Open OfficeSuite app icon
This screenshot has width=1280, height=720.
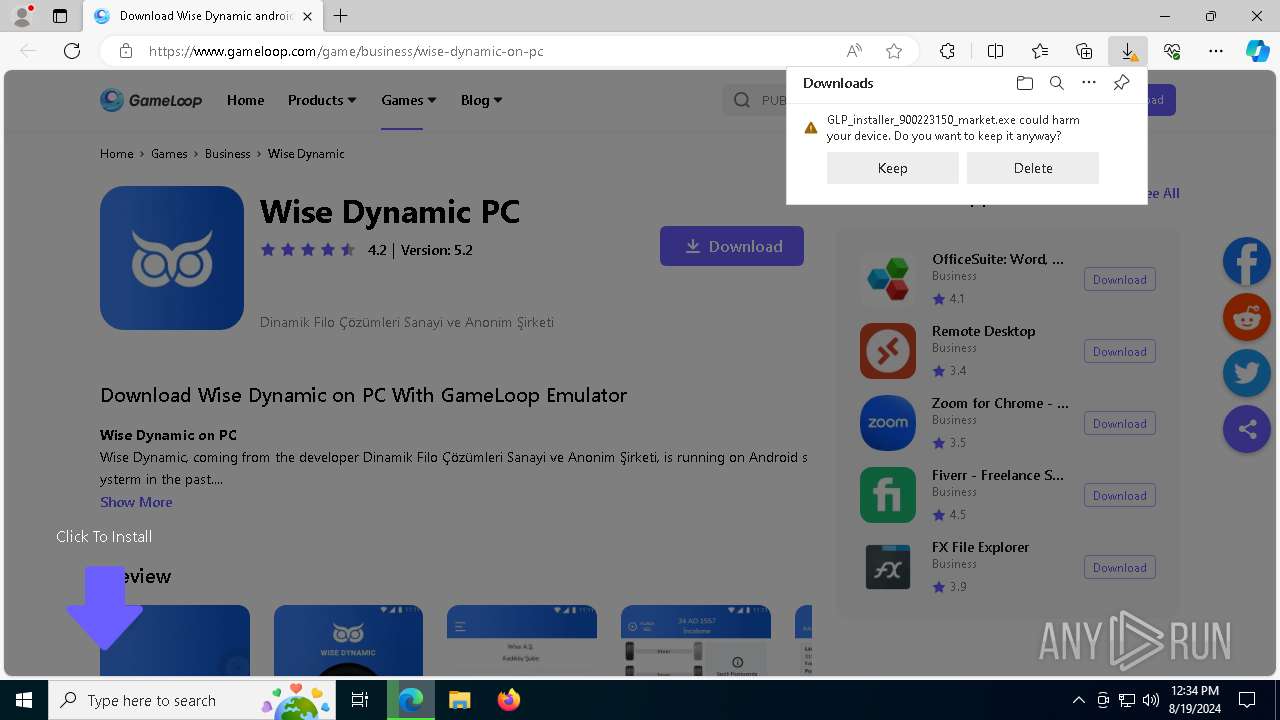(x=888, y=279)
